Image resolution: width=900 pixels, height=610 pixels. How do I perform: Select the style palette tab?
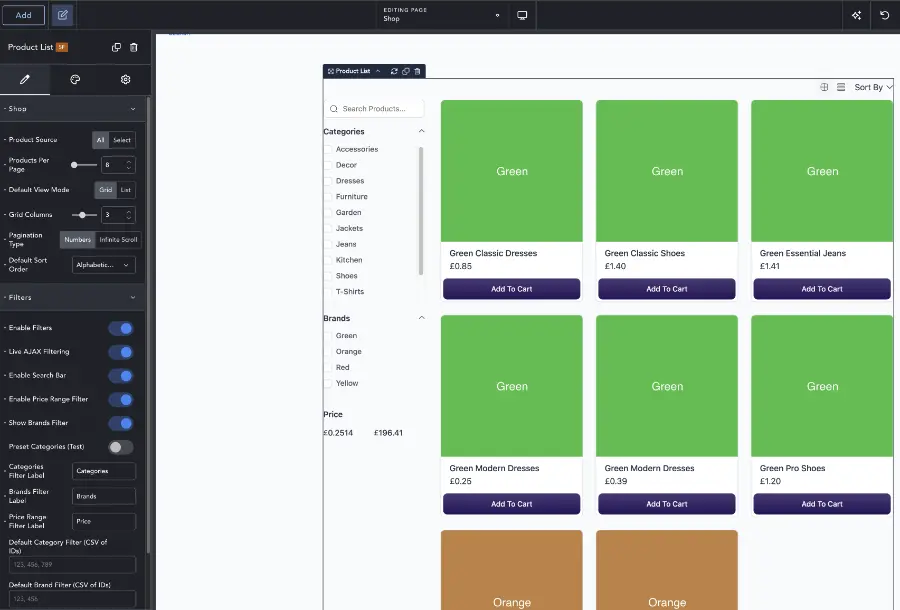(75, 79)
